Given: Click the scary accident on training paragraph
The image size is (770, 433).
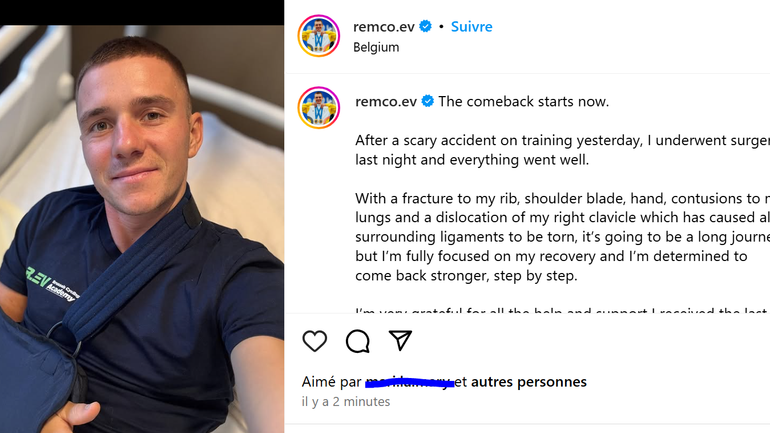Looking at the screenshot, I should coord(562,150).
